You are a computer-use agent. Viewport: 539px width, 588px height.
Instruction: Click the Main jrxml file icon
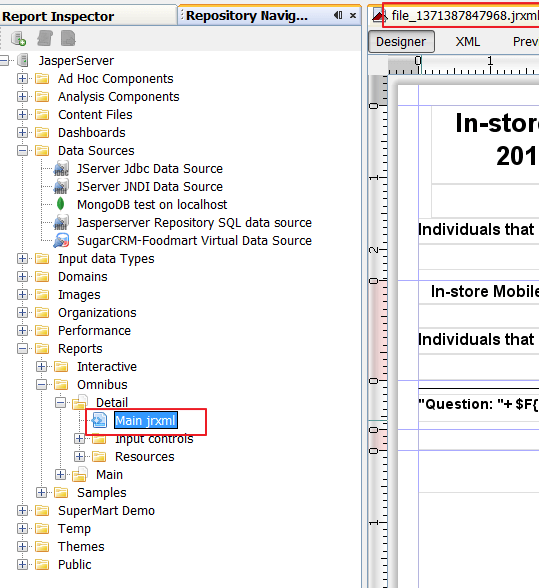pos(99,420)
